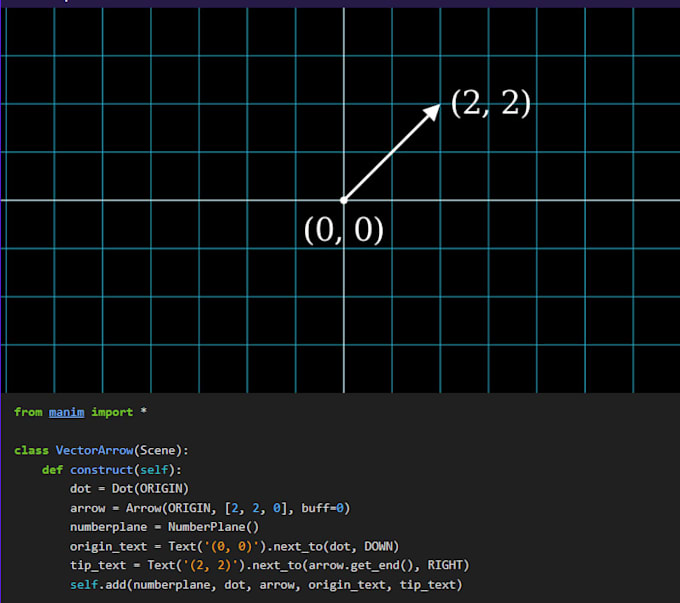Viewport: 680px width, 603px height.
Task: Click the 'numberplane = NumberPlane()' code line
Action: point(164,527)
